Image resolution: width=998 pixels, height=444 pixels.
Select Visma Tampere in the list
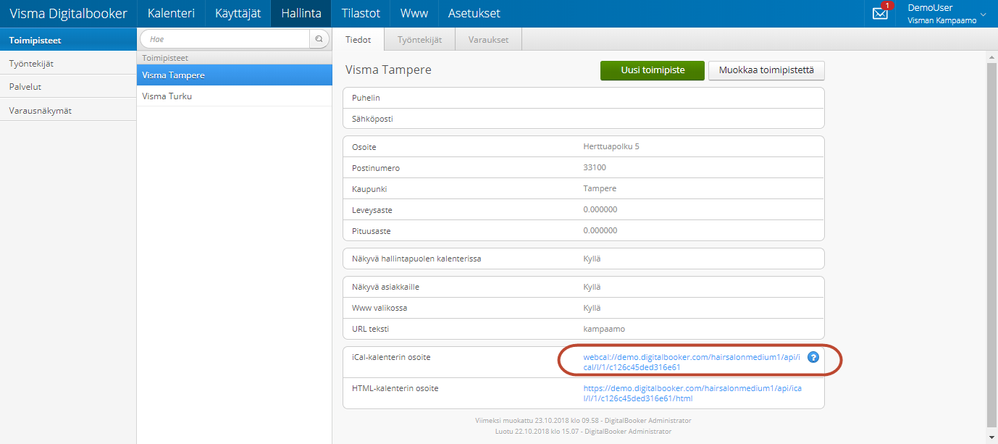(x=234, y=75)
